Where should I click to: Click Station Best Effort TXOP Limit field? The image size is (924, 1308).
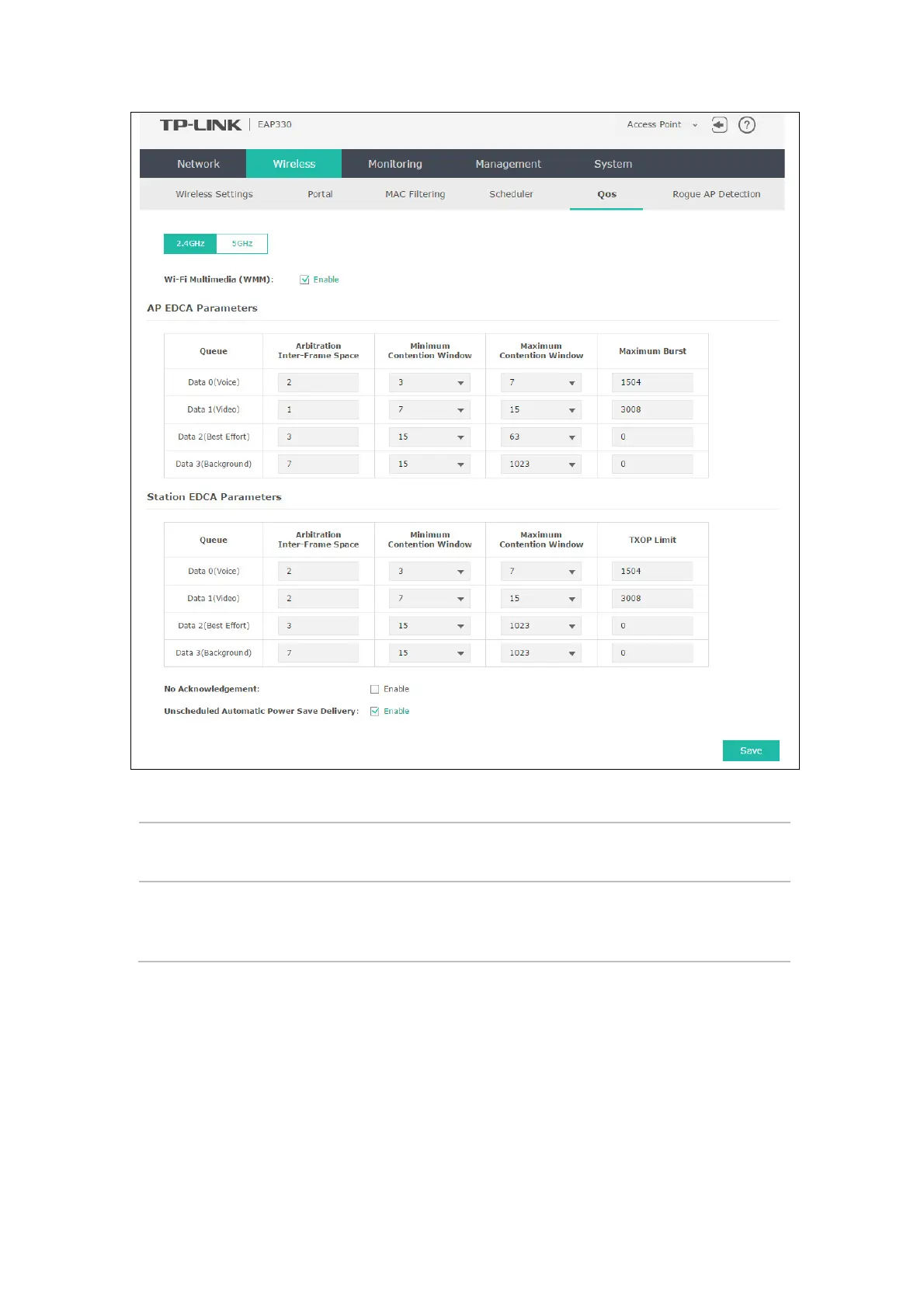click(652, 625)
